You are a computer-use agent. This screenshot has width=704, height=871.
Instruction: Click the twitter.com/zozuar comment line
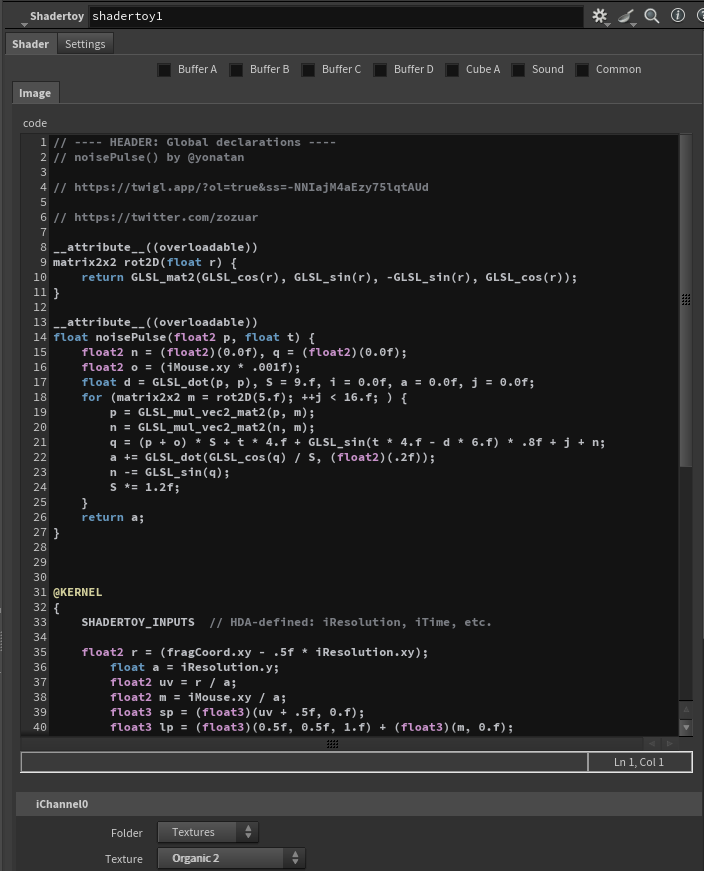pyautogui.click(x=156, y=217)
